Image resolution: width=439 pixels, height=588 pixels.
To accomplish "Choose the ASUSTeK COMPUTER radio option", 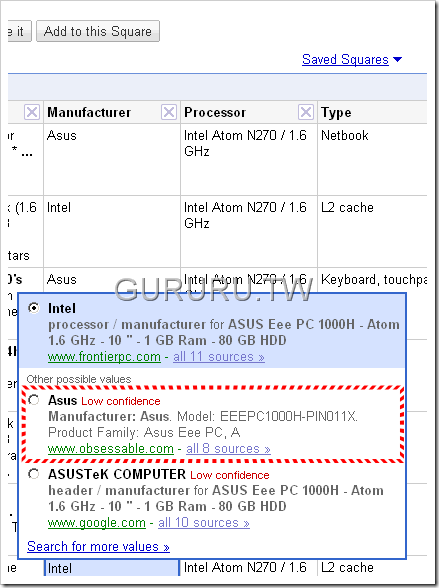I will point(34,474).
